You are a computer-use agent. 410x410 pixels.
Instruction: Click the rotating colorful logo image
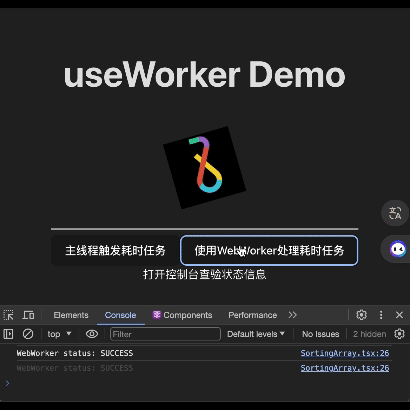(x=204, y=168)
